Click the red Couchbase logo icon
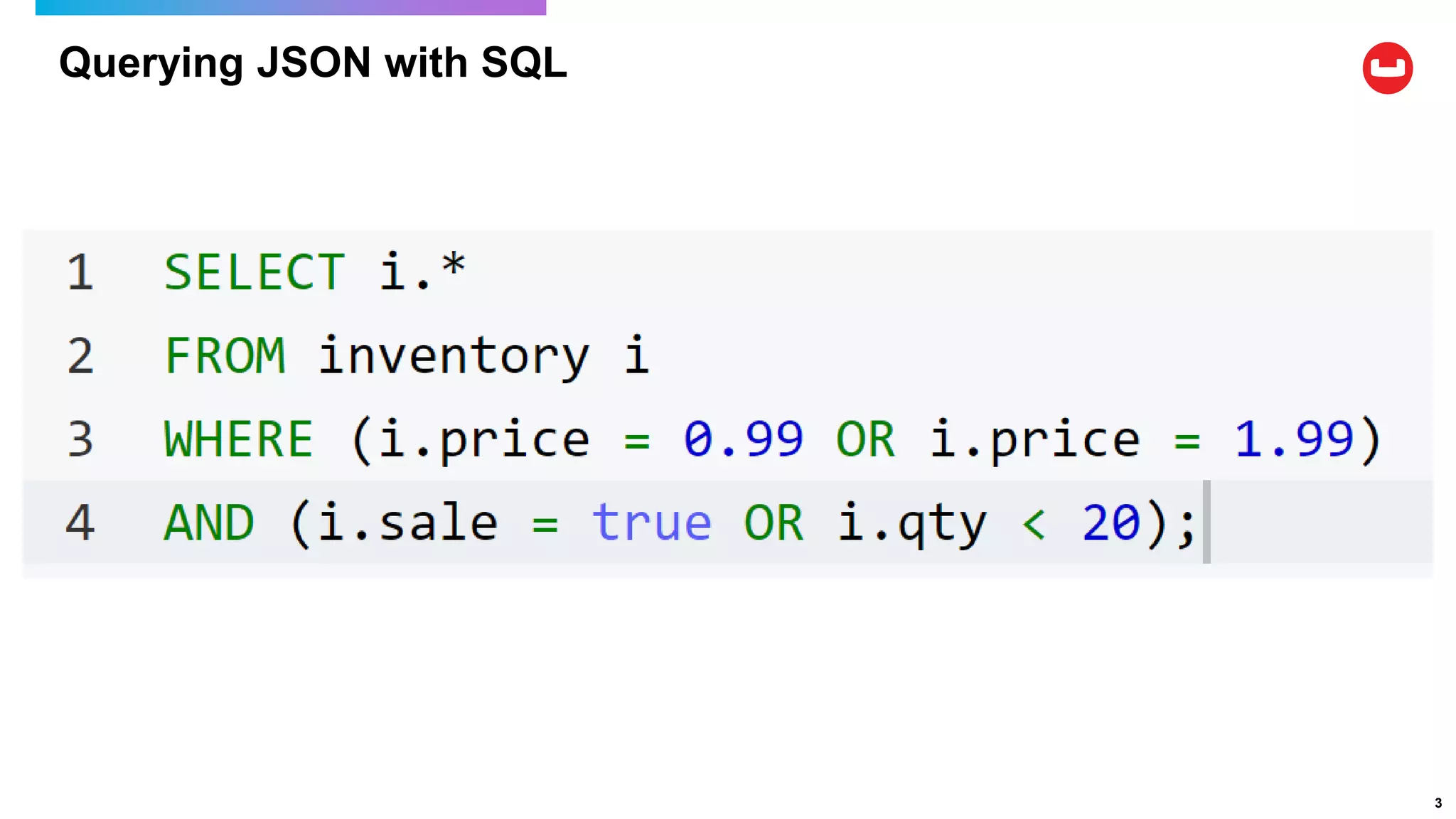1456x819 pixels. pos(1387,68)
